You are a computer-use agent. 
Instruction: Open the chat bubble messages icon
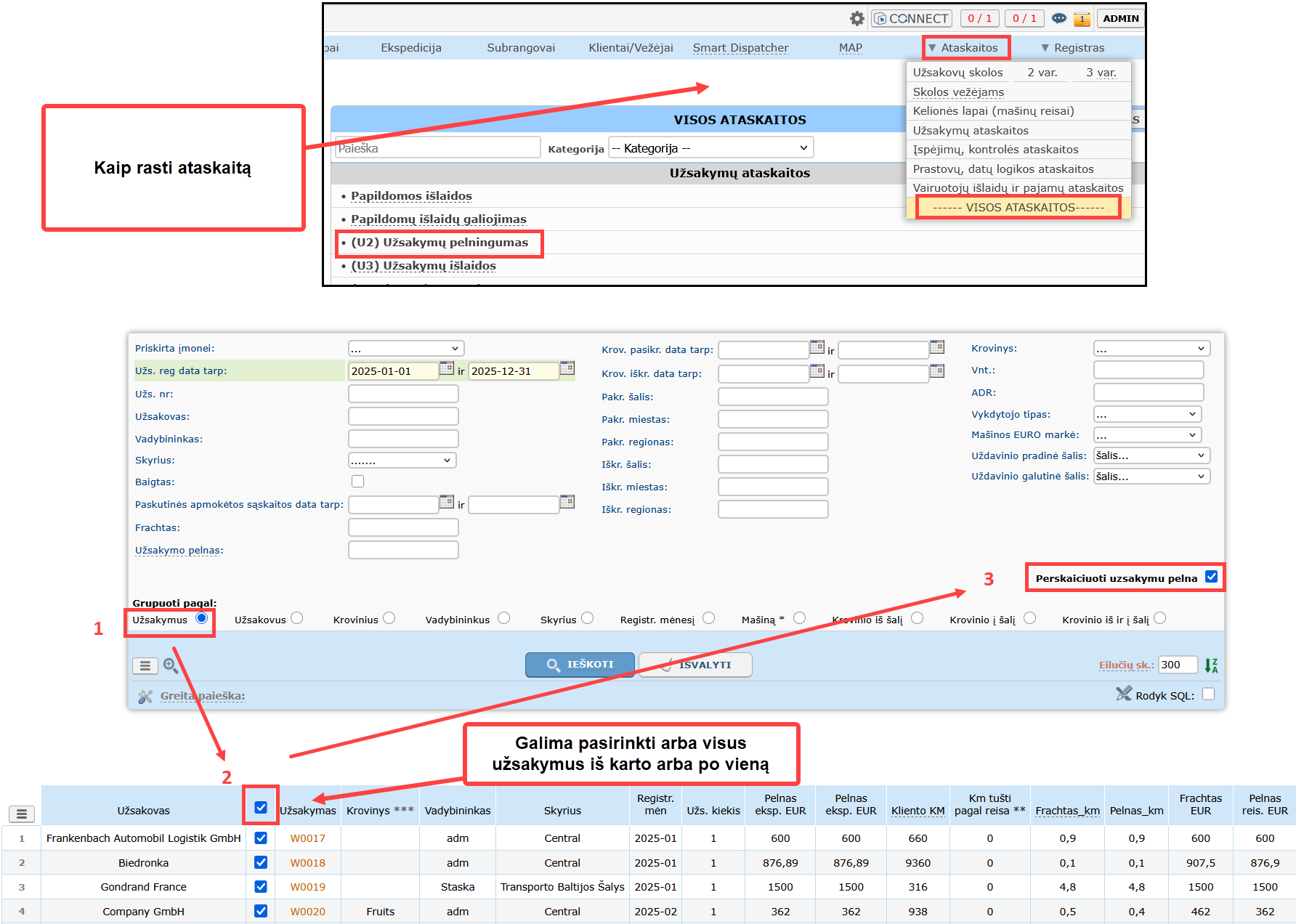click(1059, 18)
